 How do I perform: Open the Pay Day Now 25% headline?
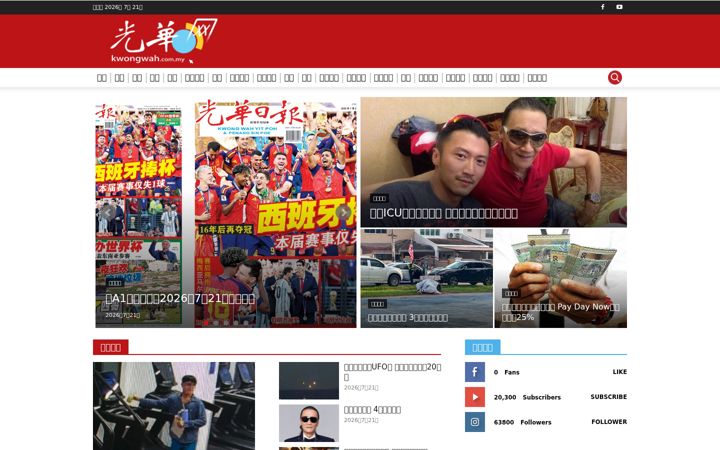pos(560,312)
